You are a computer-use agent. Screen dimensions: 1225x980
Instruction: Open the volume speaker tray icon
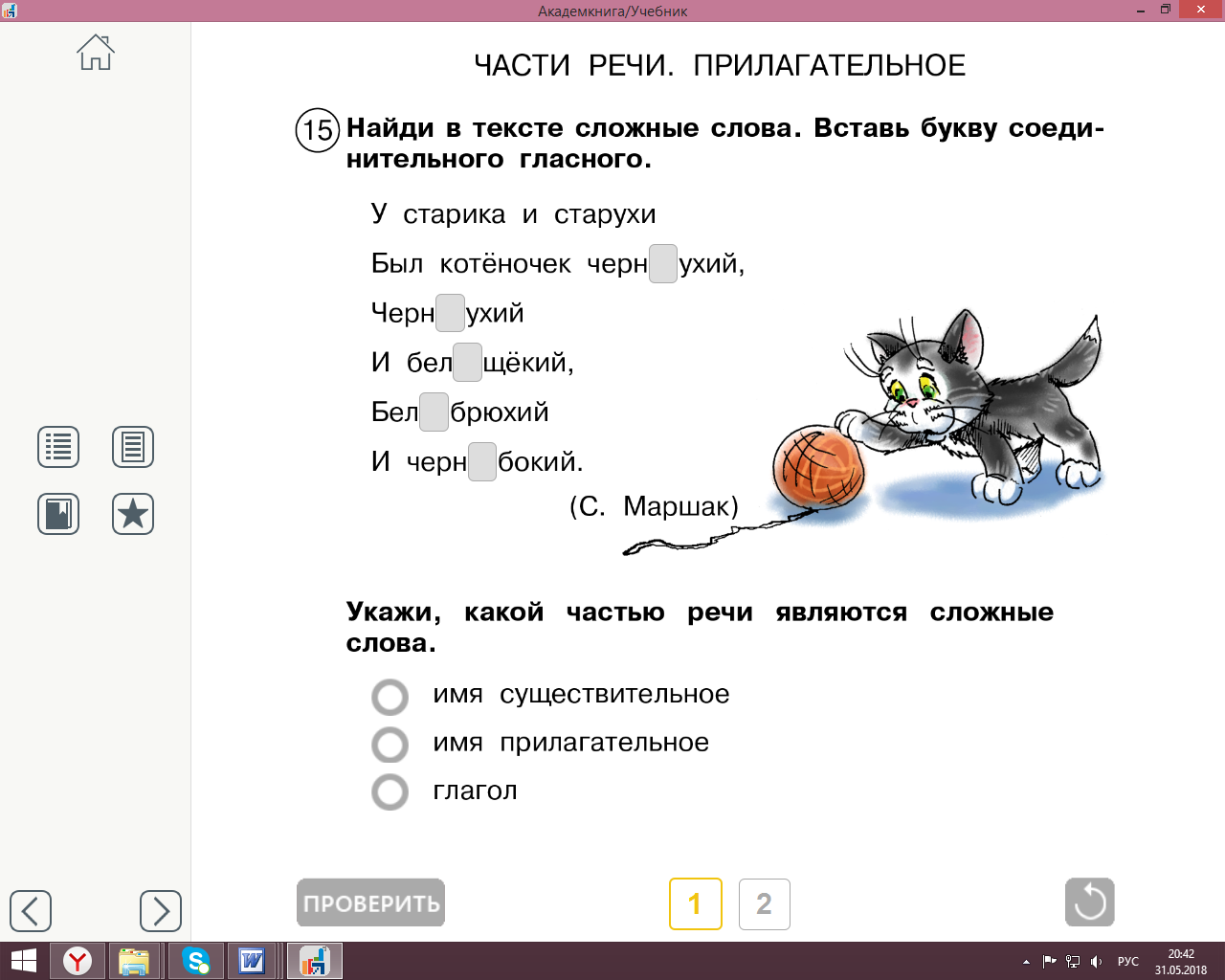coord(1097,962)
